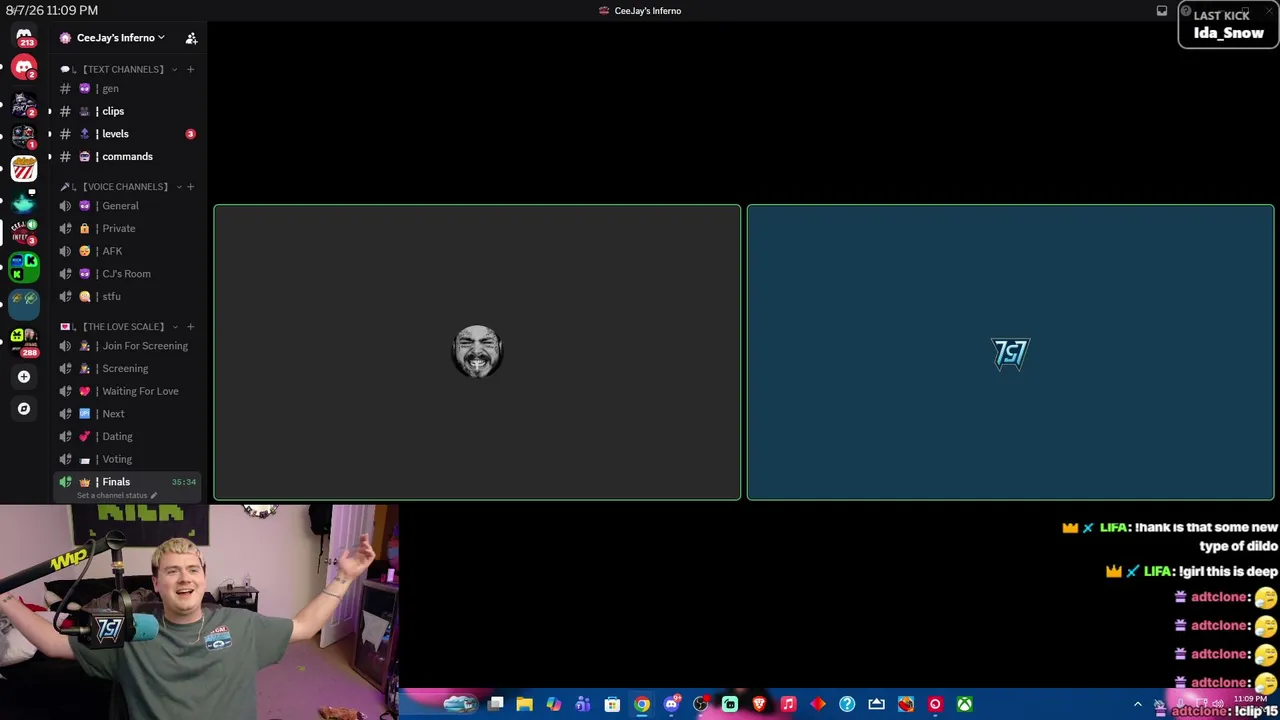This screenshot has width=1280, height=720.
Task: Open Task View in taskbar
Action: 495,704
